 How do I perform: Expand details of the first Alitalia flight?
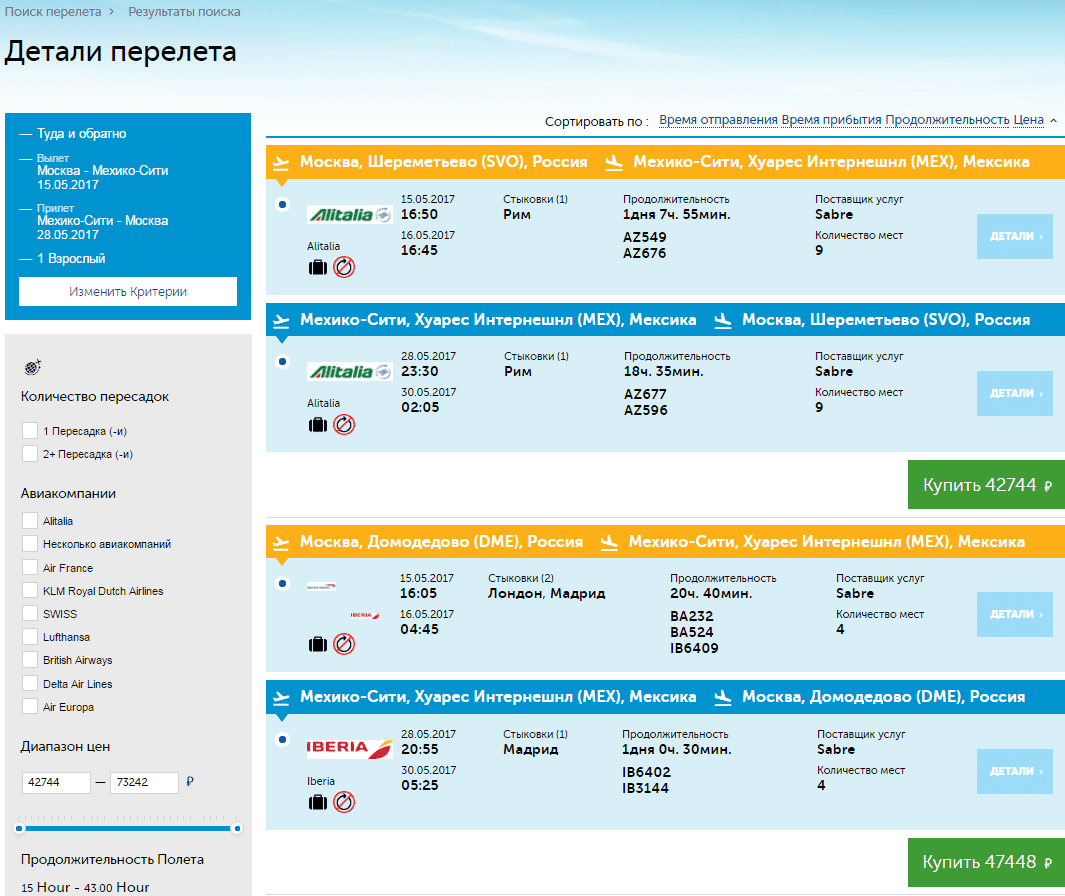pos(1014,237)
